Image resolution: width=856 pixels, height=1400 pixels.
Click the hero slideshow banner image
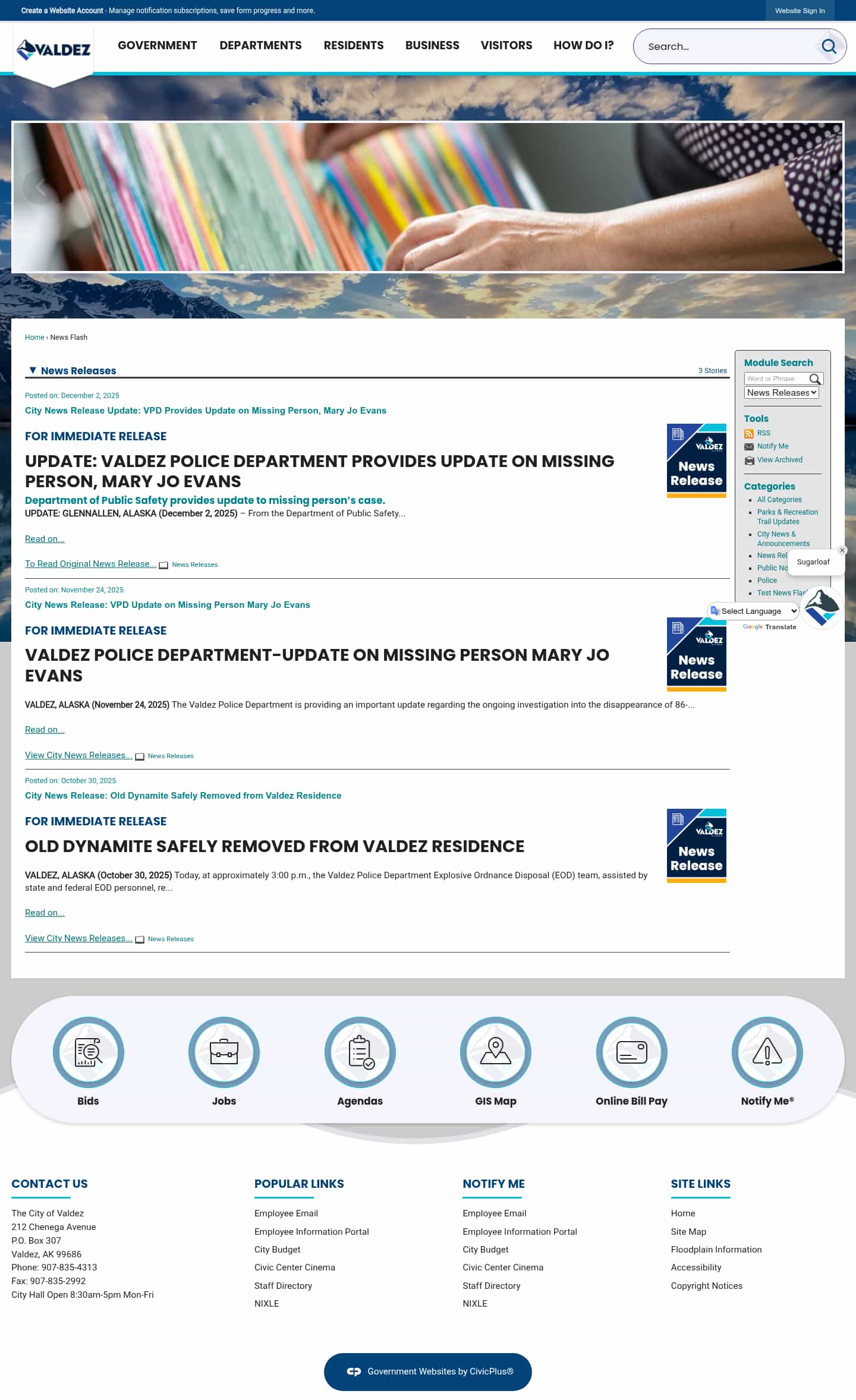pos(428,197)
